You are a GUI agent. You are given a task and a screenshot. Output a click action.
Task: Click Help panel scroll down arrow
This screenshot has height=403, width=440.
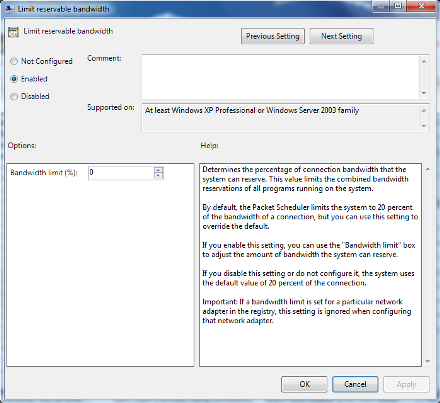(x=428, y=361)
